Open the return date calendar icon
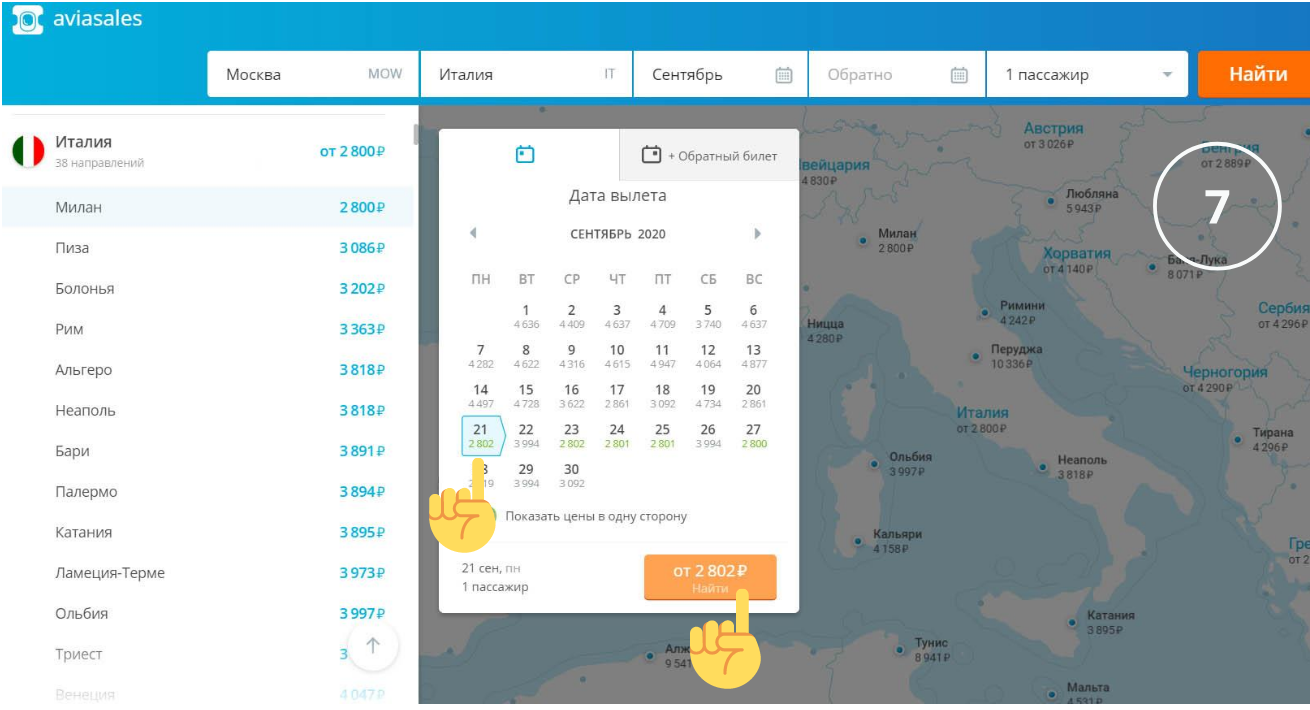 (x=958, y=75)
